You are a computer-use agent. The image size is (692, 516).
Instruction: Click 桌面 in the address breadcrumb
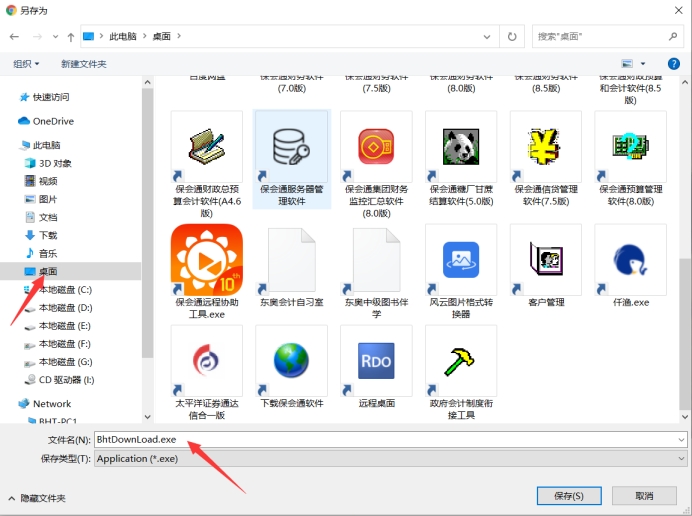[x=162, y=36]
